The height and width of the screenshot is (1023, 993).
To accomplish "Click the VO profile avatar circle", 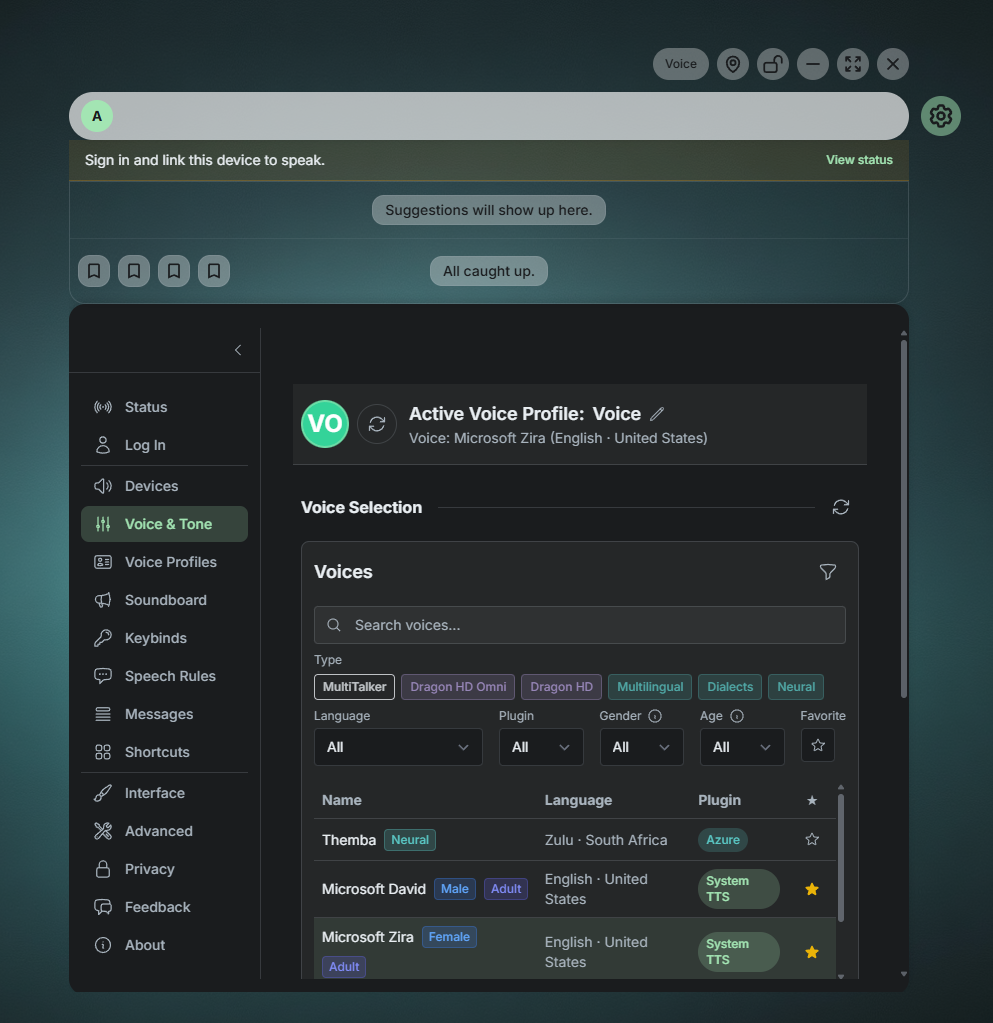I will pos(325,424).
